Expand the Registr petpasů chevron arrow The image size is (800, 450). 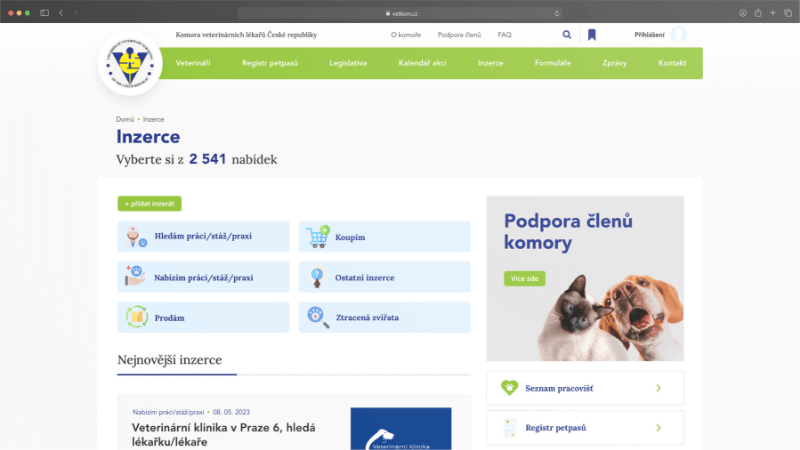658,428
